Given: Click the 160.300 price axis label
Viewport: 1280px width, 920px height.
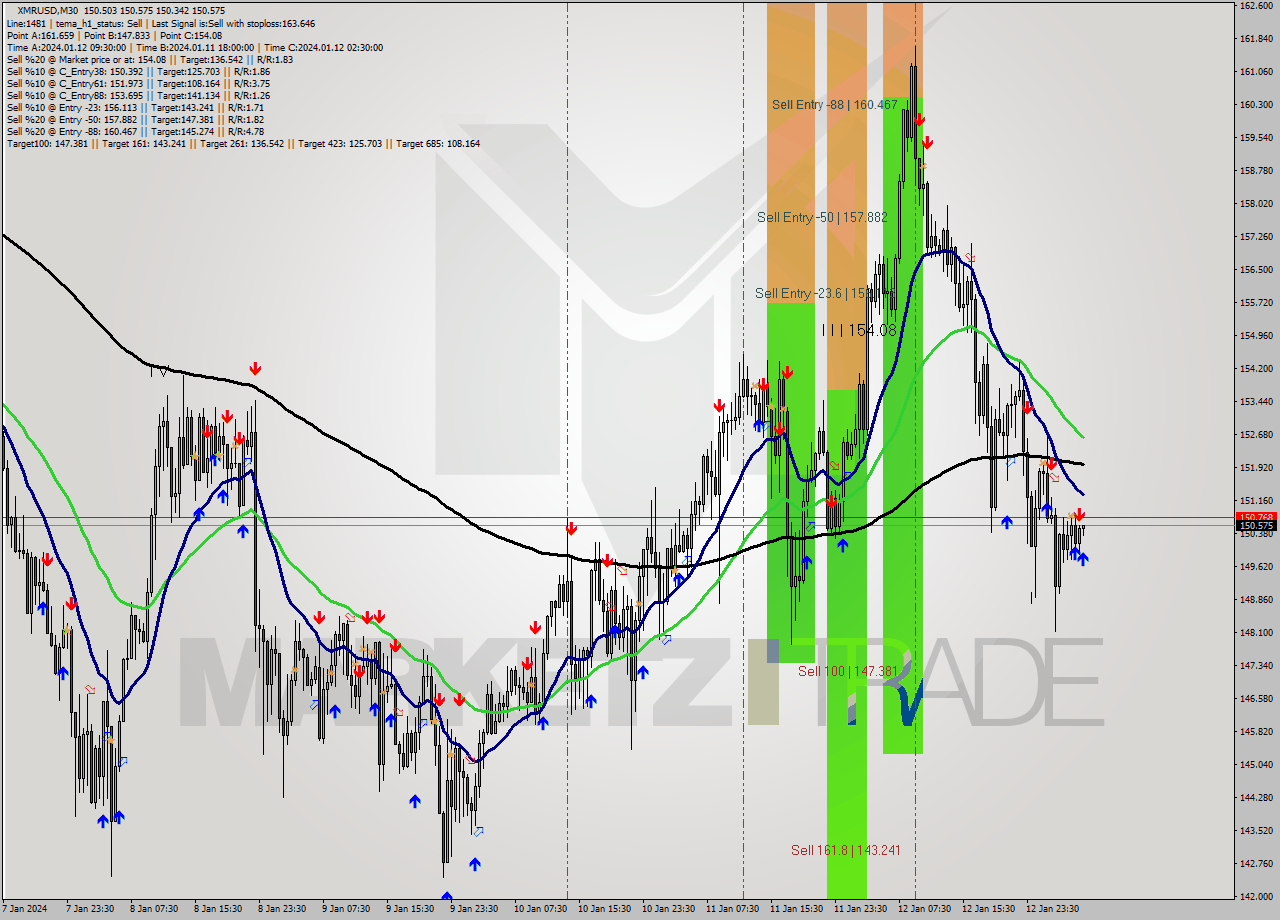Looking at the screenshot, I should point(1256,104).
